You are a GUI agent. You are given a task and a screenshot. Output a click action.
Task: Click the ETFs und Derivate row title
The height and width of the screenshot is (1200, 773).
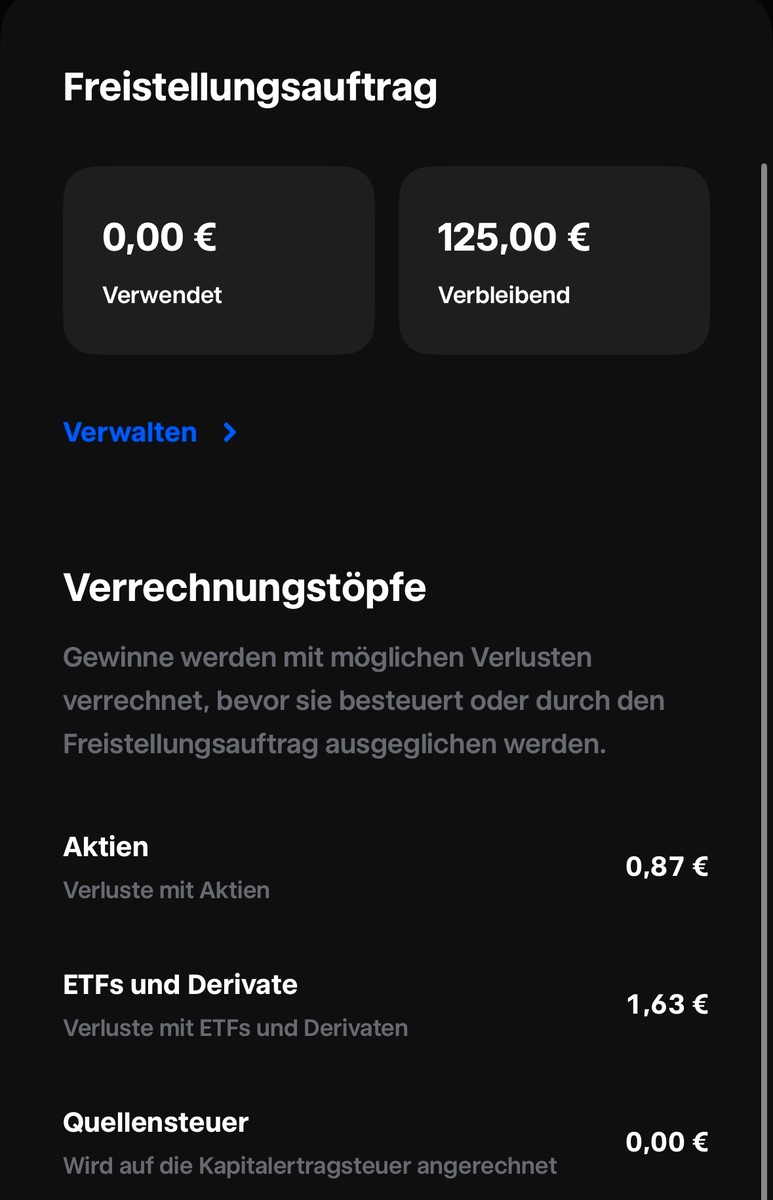[x=180, y=985]
